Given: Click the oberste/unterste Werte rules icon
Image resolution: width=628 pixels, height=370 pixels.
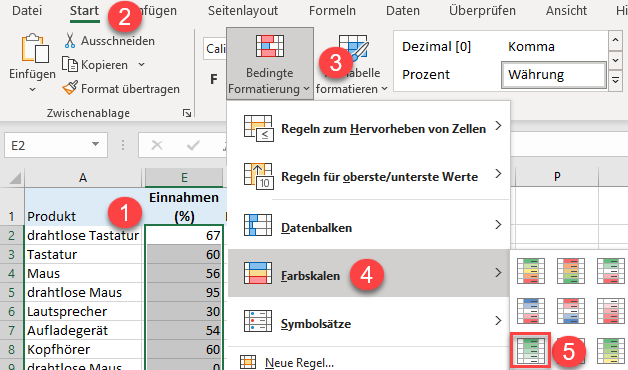Looking at the screenshot, I should tap(258, 176).
